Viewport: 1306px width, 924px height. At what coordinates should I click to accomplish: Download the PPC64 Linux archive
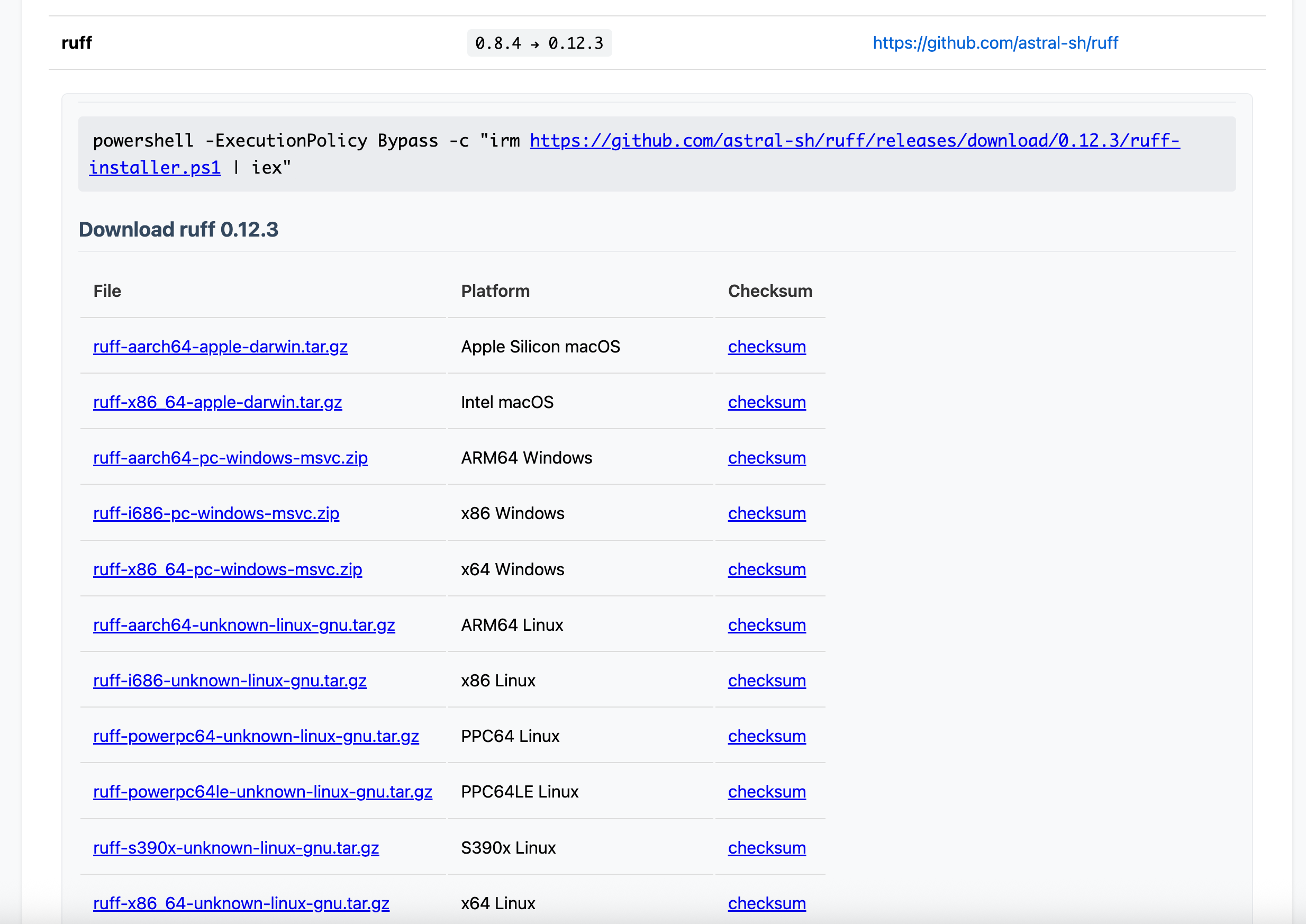[x=256, y=736]
